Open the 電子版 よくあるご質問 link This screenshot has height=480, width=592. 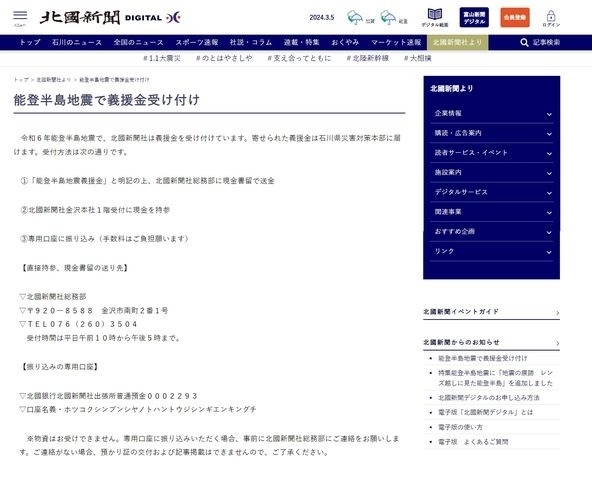pos(473,441)
